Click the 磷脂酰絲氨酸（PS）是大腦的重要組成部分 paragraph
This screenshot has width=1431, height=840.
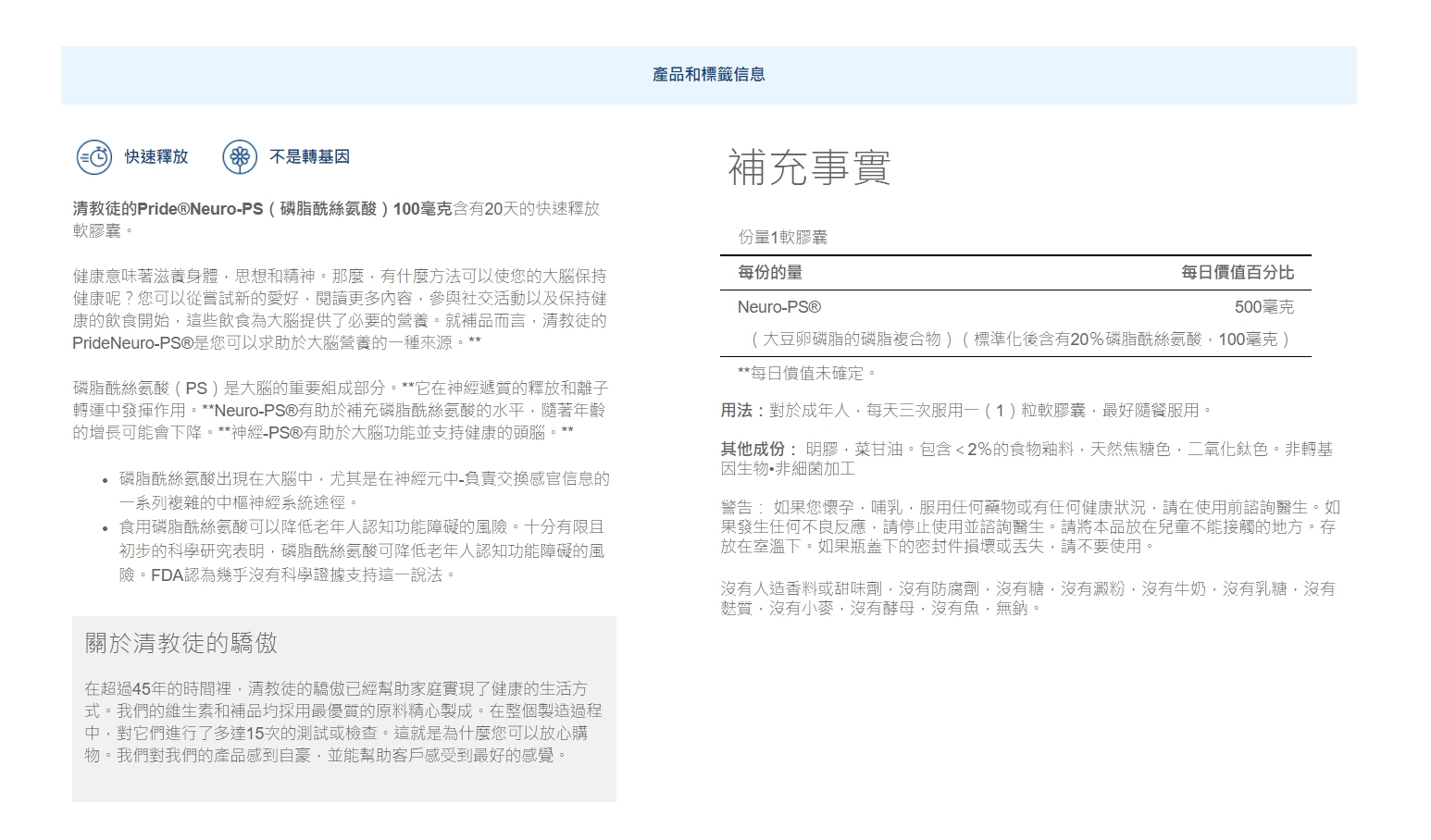coord(340,411)
